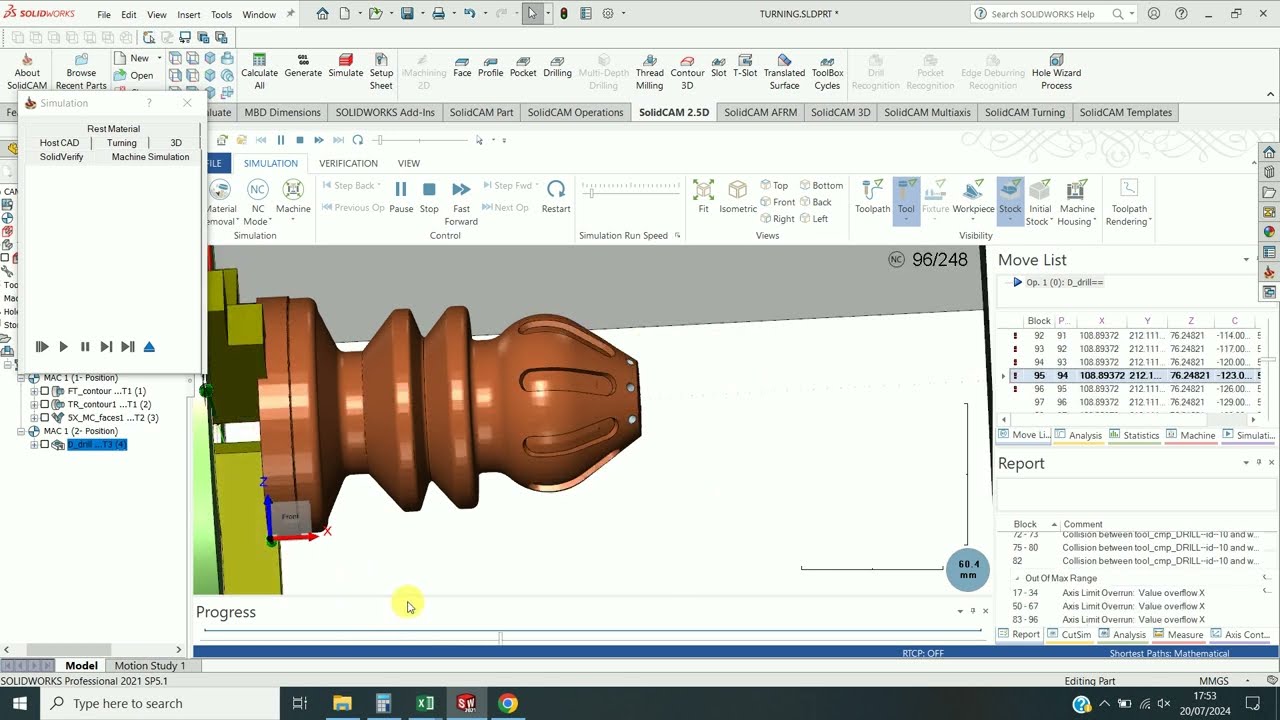The image size is (1280, 720).
Task: Switch to SolidCAM Turning tab
Action: click(x=1024, y=112)
